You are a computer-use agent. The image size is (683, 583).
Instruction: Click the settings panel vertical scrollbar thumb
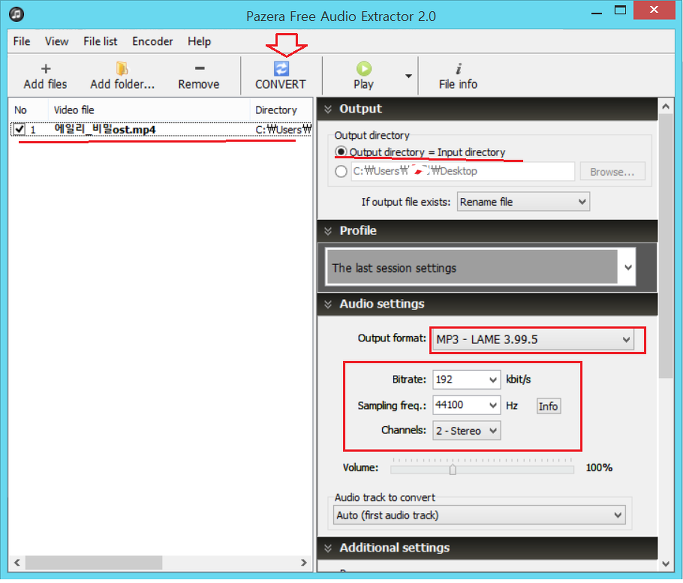666,246
